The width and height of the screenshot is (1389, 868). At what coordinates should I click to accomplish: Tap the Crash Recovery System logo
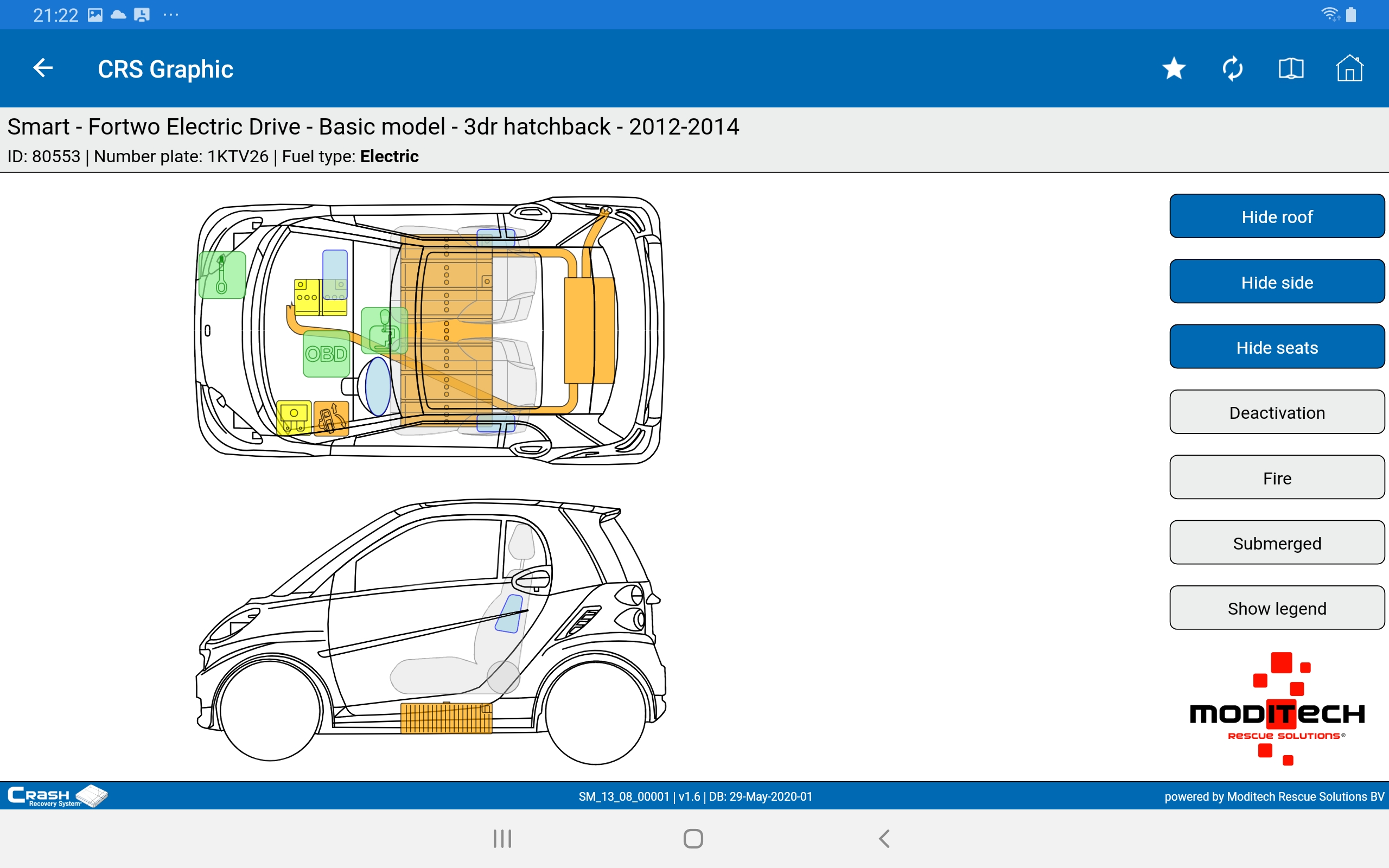(x=58, y=796)
